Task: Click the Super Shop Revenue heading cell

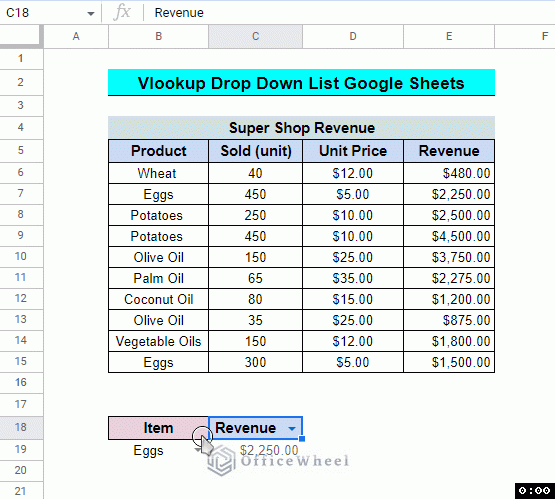Action: pyautogui.click(x=301, y=128)
